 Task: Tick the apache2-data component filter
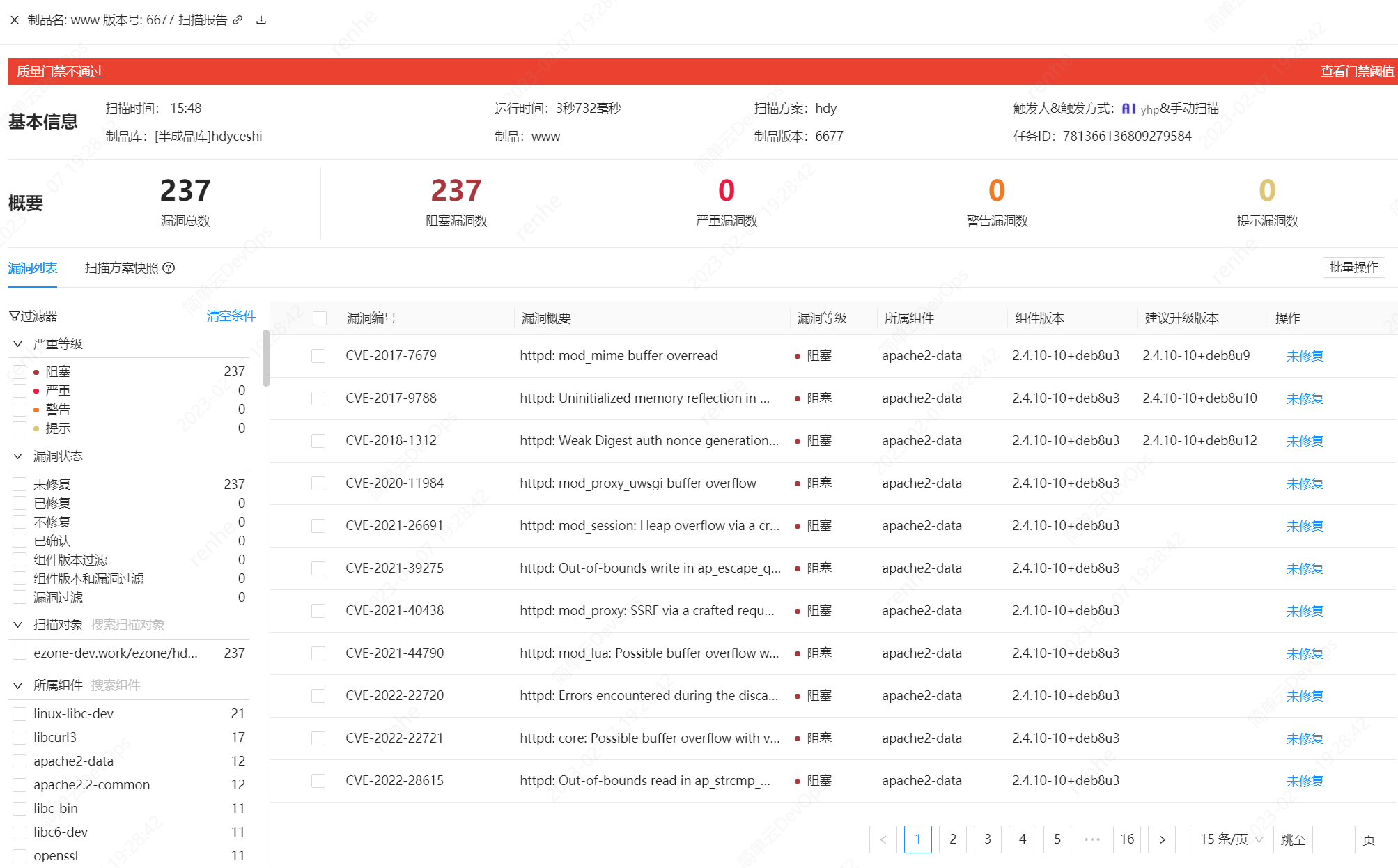tap(20, 761)
